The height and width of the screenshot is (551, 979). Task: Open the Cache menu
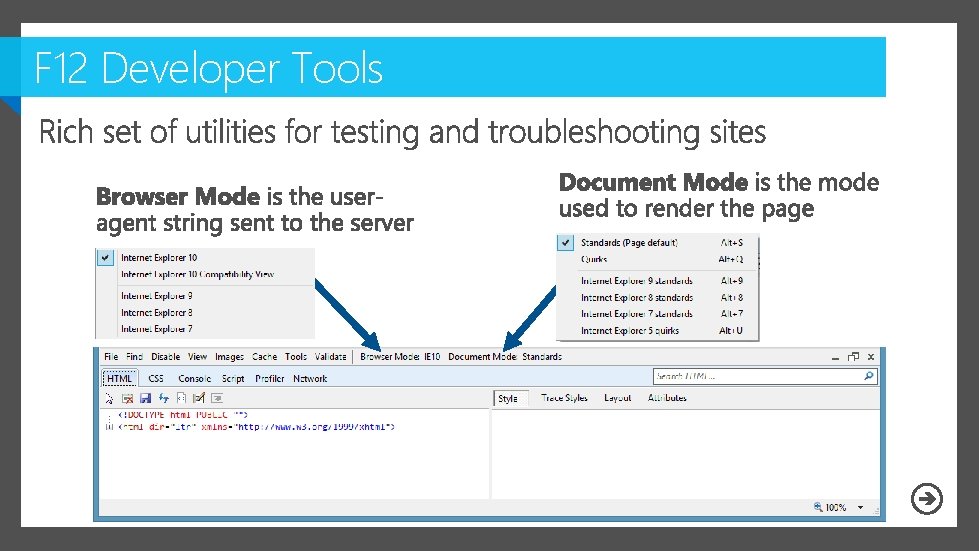click(265, 356)
